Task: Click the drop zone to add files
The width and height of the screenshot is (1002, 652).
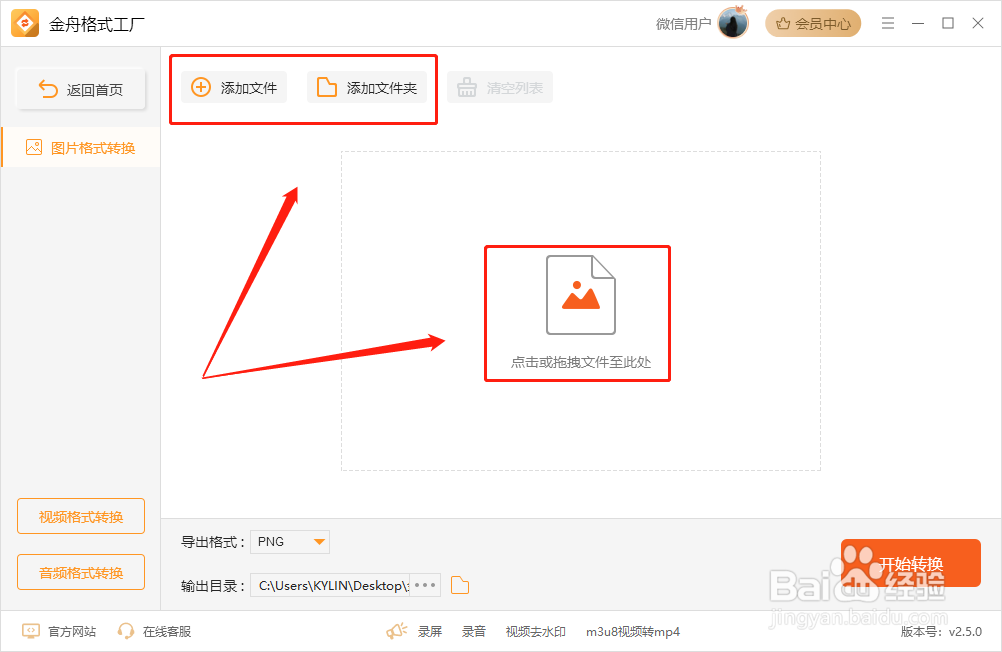Action: pyautogui.click(x=577, y=313)
